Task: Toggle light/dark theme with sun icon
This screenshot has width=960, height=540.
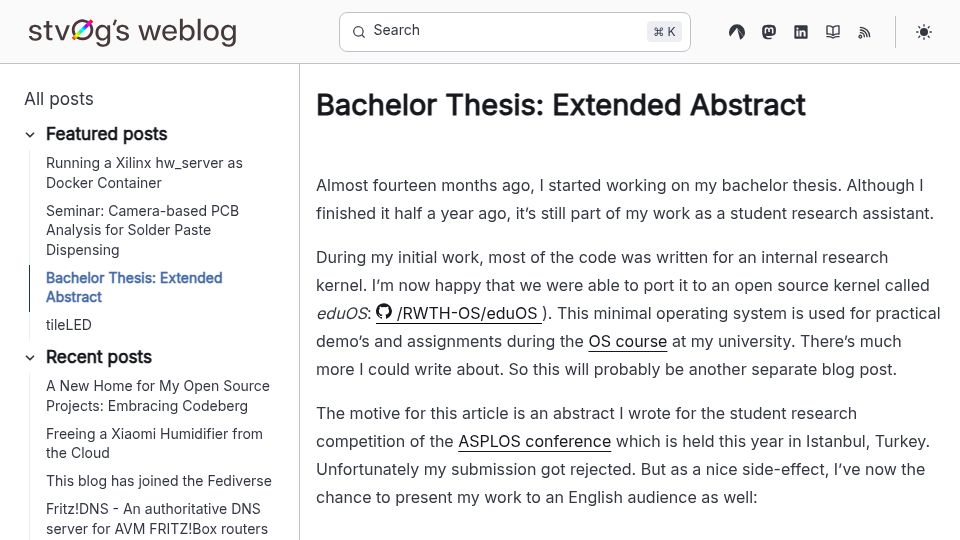Action: point(924,32)
